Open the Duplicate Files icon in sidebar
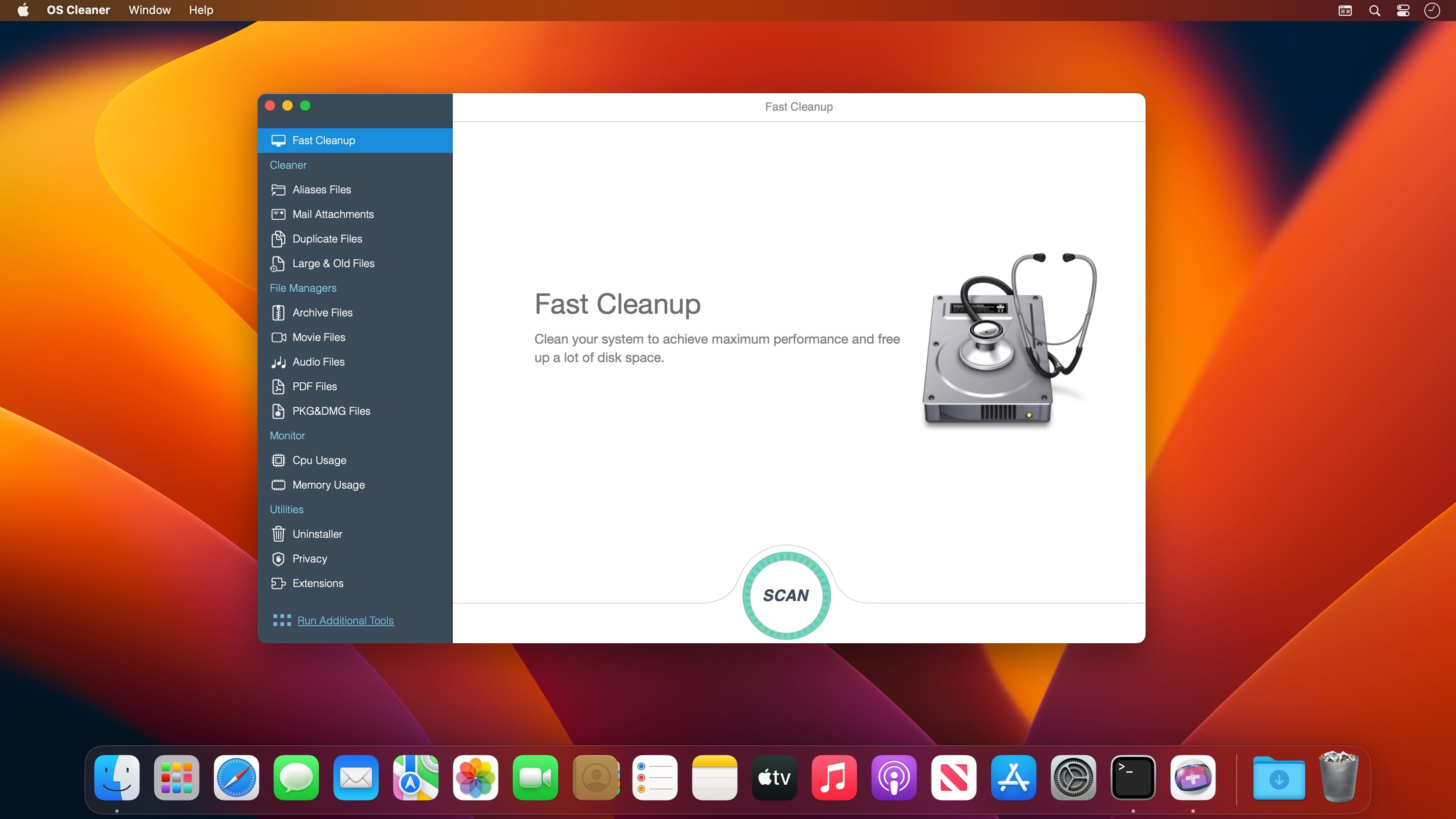Image resolution: width=1456 pixels, height=819 pixels. [278, 239]
